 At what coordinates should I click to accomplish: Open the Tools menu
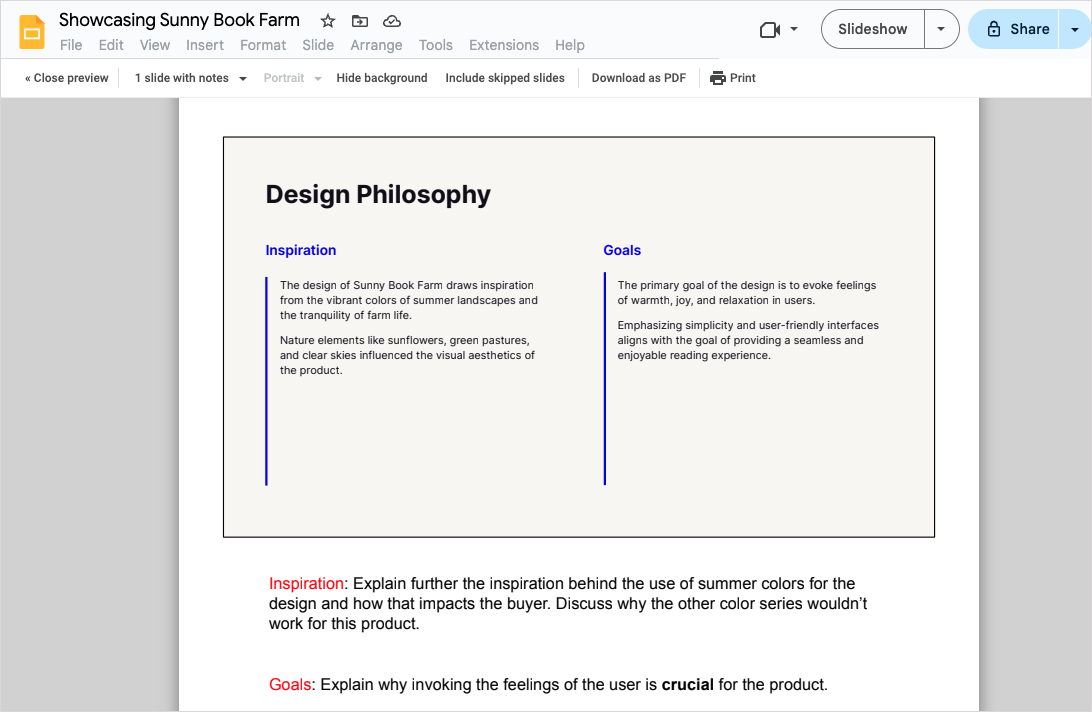435,45
